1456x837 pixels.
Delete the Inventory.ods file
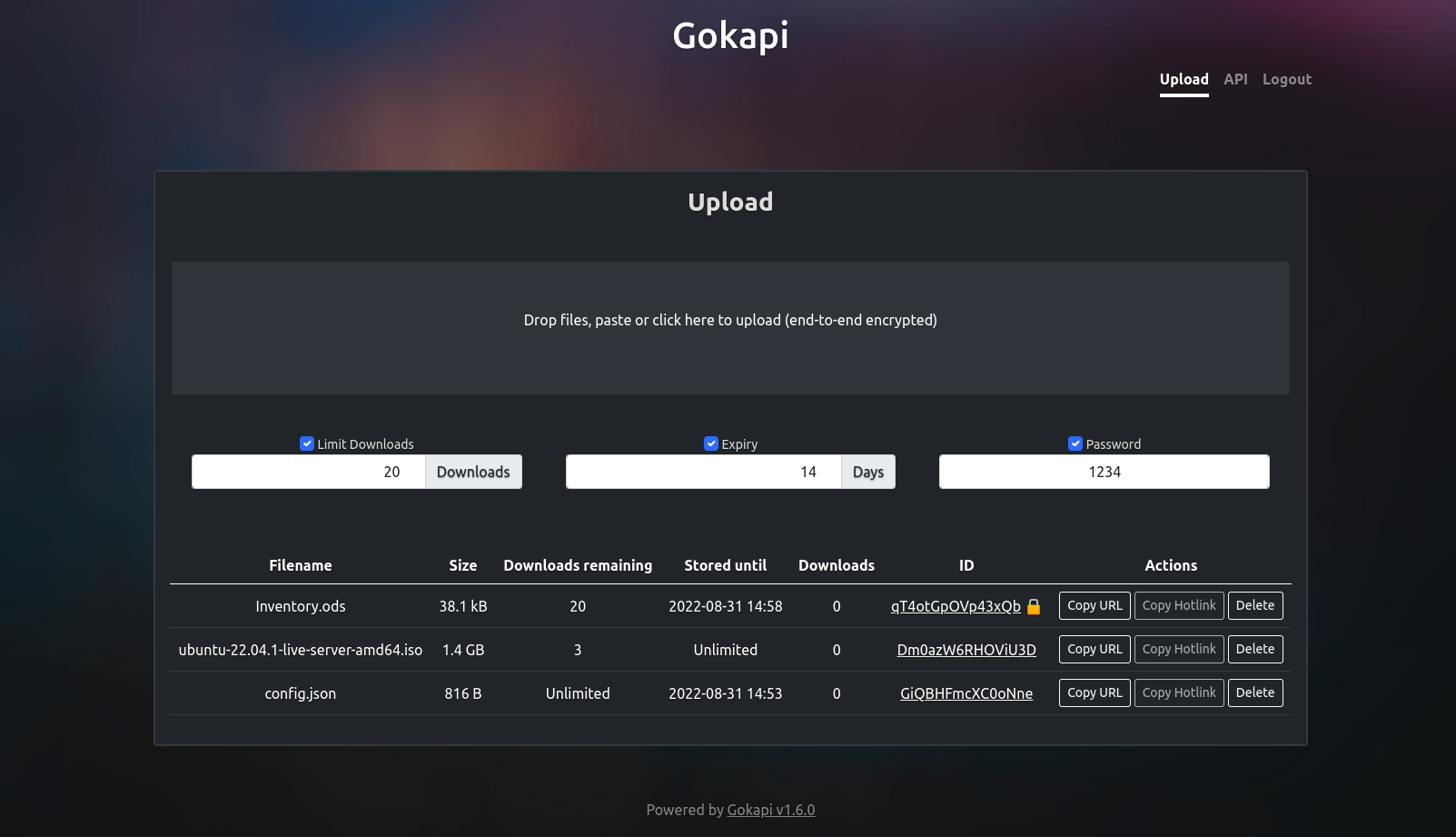1255,605
